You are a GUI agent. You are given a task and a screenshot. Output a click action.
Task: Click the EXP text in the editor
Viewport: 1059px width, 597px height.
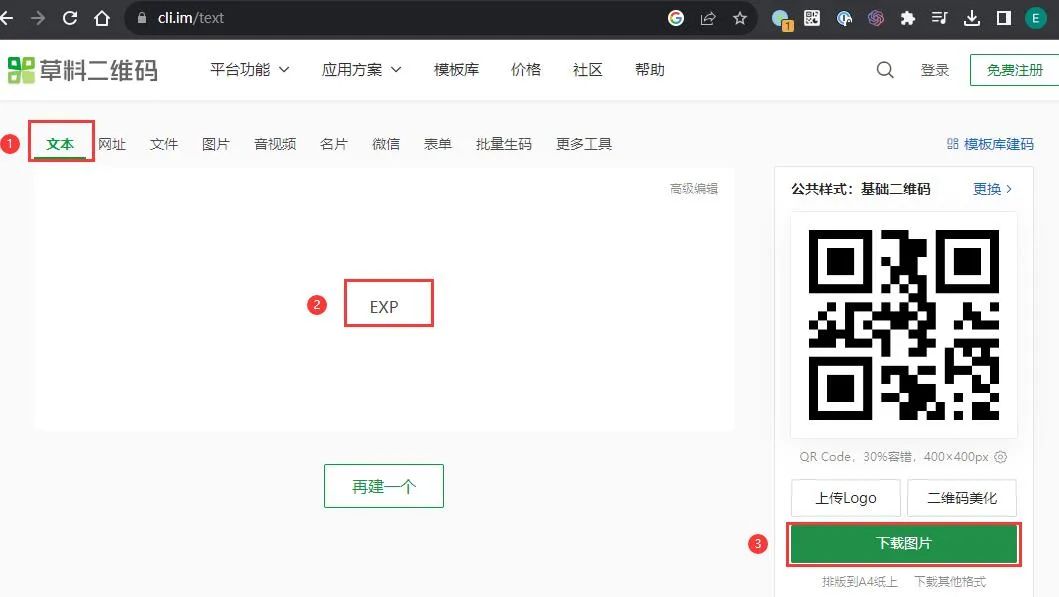(384, 307)
